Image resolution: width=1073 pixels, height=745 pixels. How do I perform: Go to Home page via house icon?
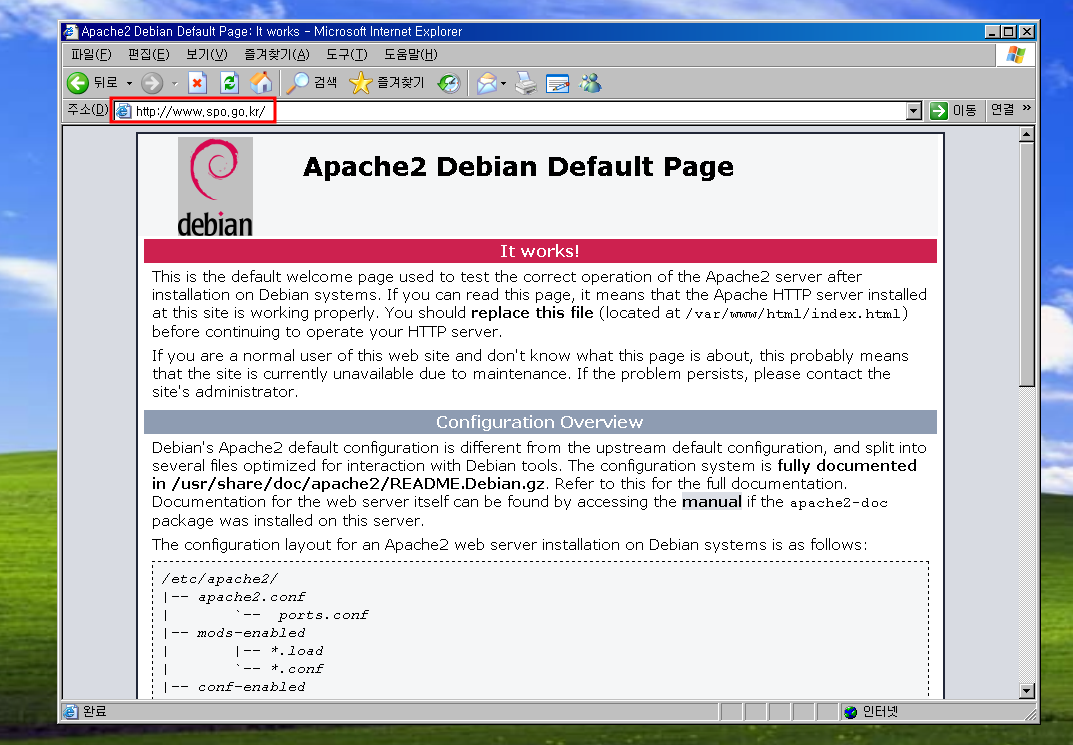[261, 83]
